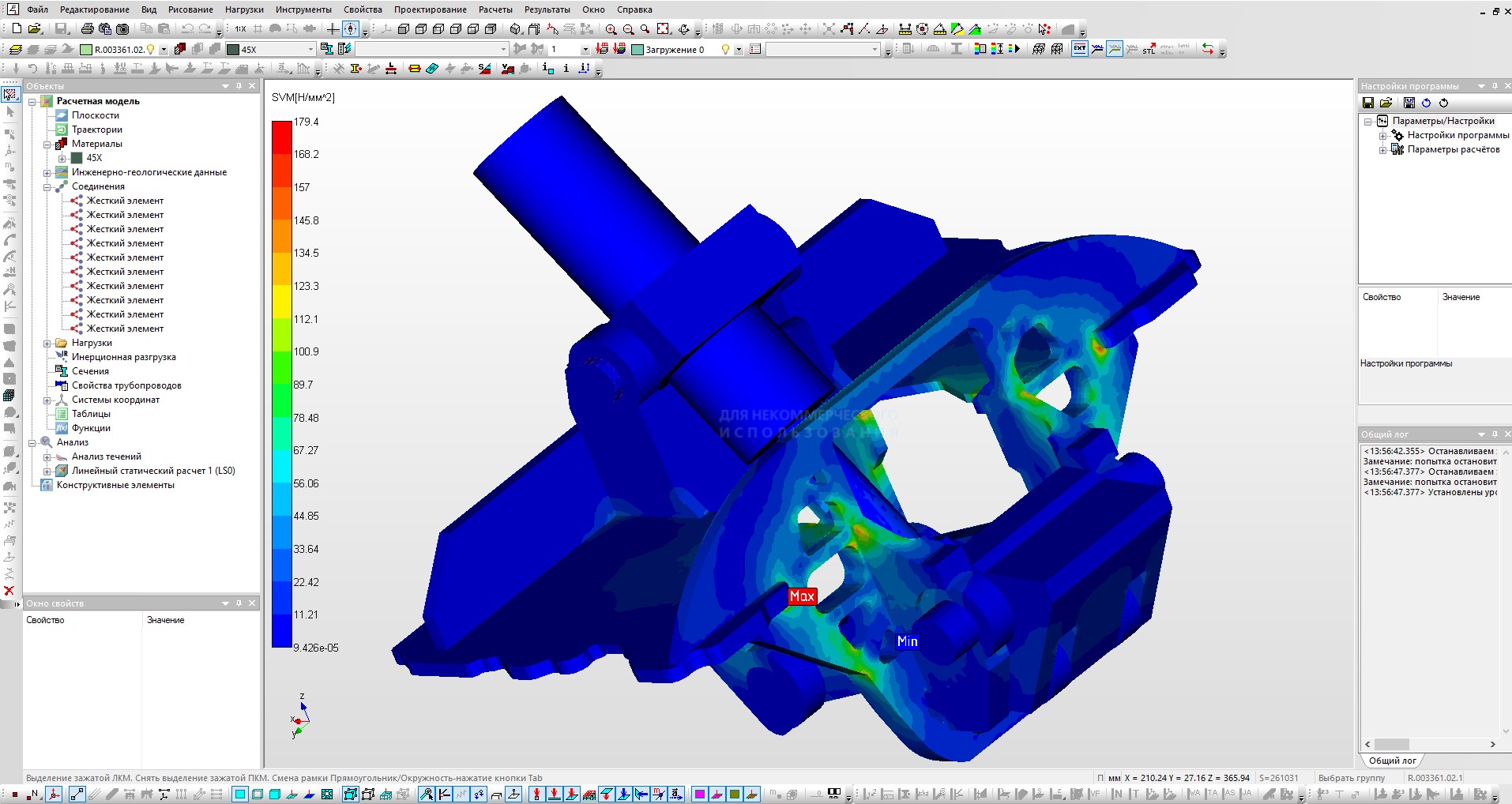Select the Общий лог tab
Image resolution: width=1512 pixels, height=804 pixels.
pyautogui.click(x=1392, y=761)
